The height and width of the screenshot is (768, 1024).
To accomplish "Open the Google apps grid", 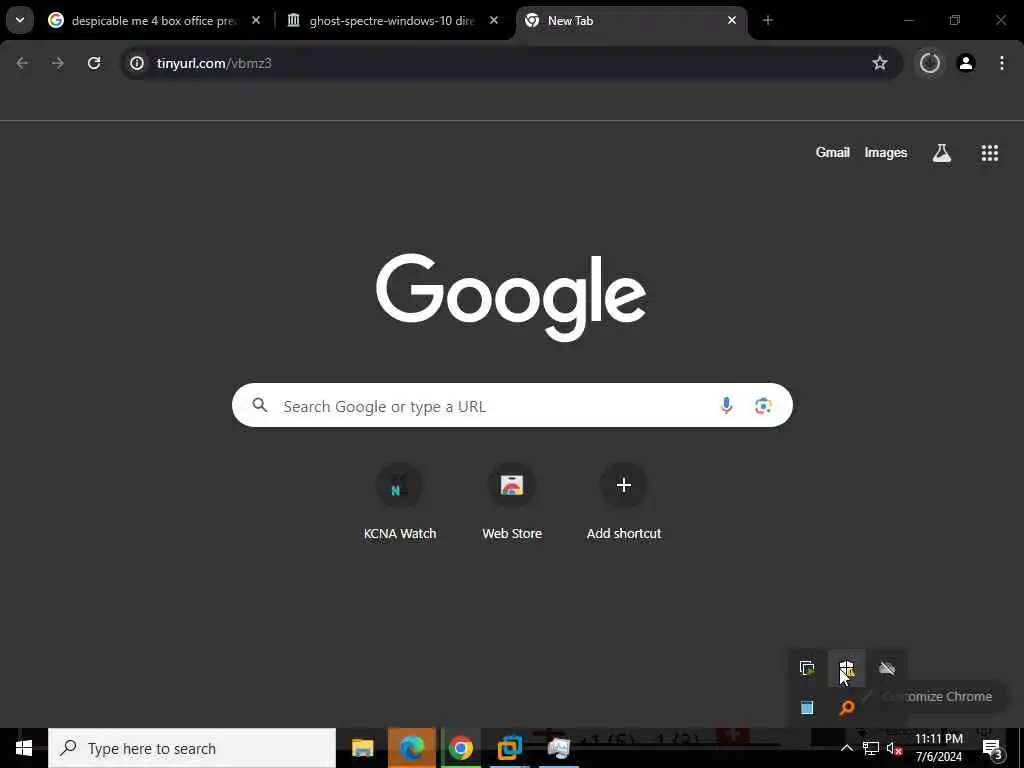I will [x=989, y=153].
